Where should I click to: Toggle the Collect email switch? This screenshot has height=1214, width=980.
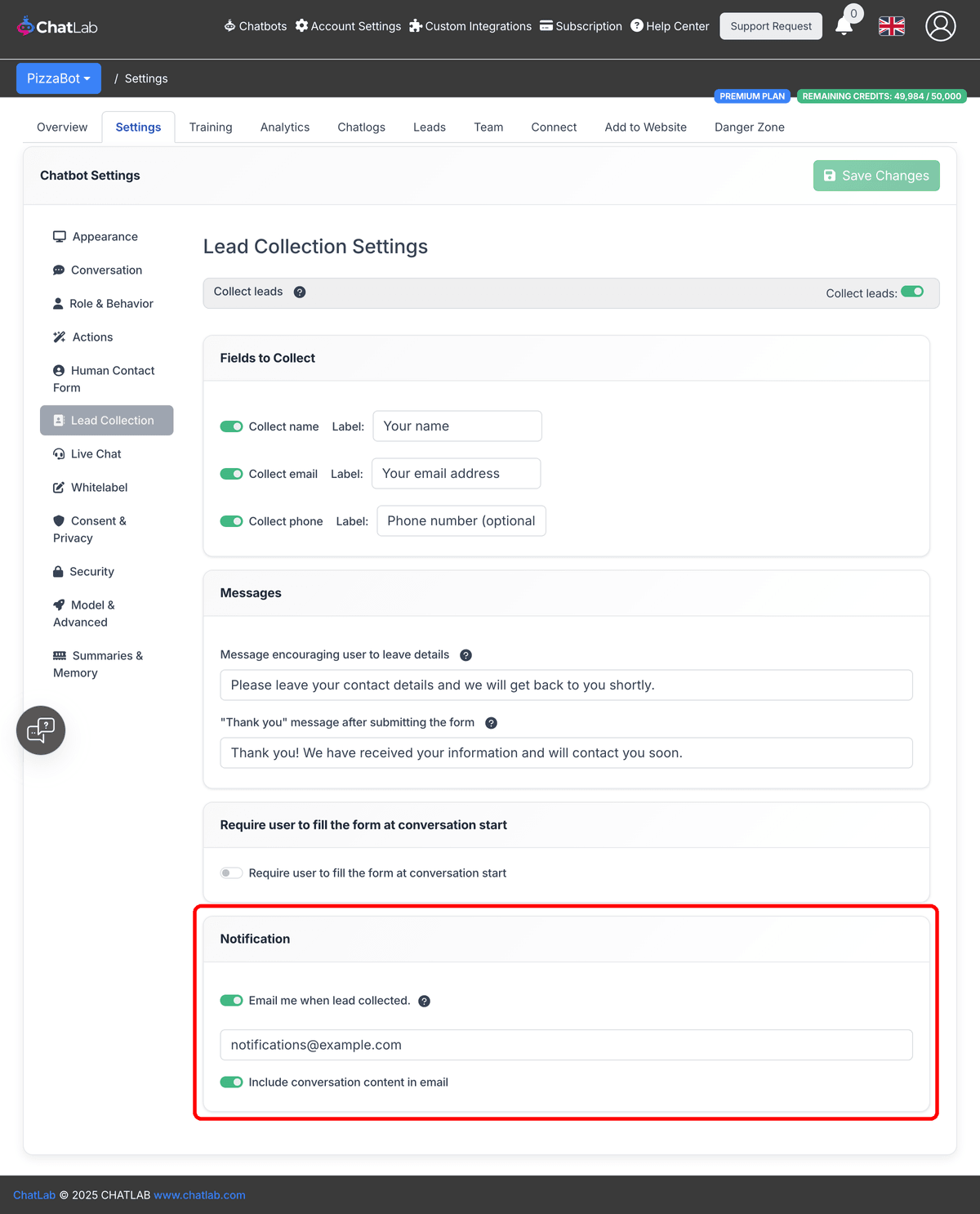231,474
